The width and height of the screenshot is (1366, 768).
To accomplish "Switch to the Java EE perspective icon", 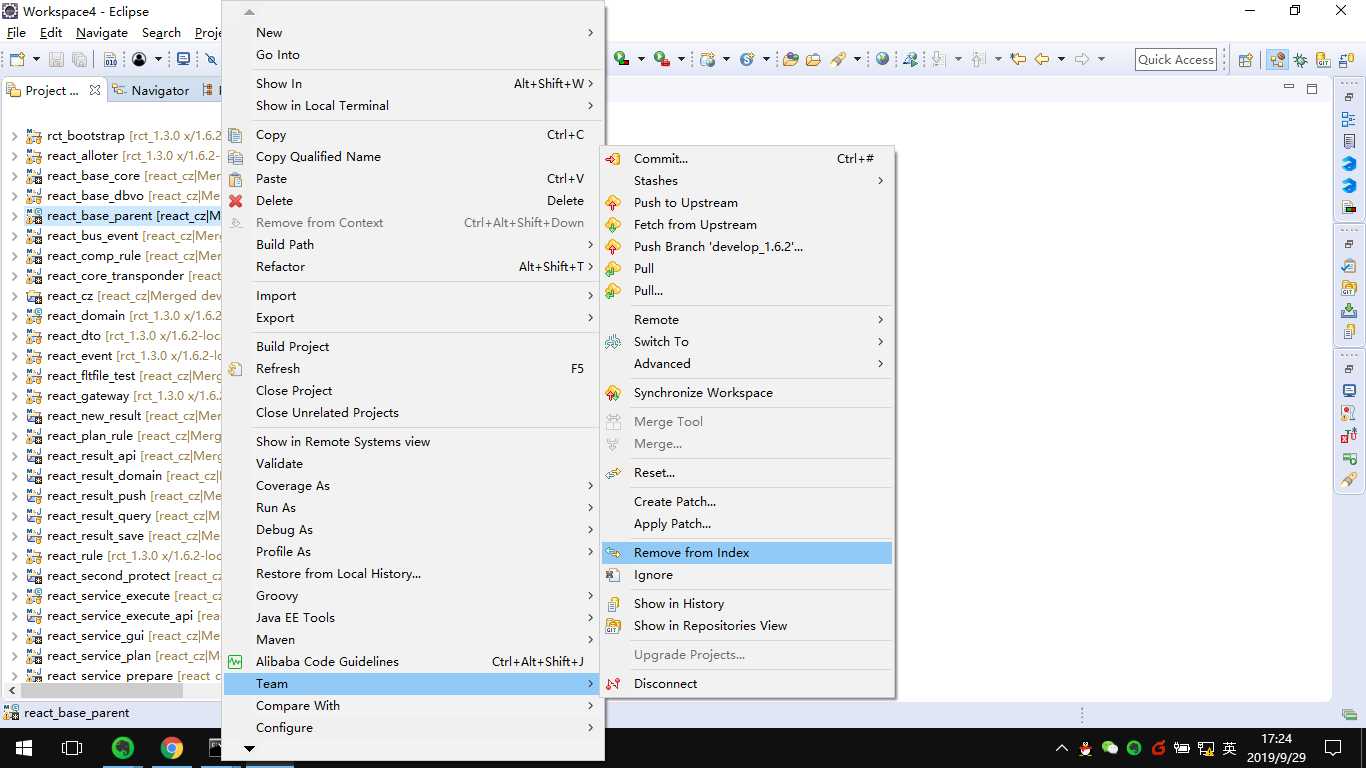I will point(1277,60).
